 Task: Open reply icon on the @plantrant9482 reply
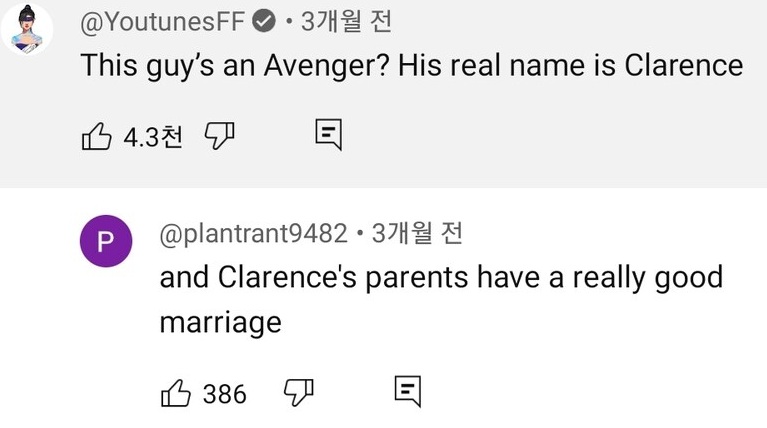(408, 391)
